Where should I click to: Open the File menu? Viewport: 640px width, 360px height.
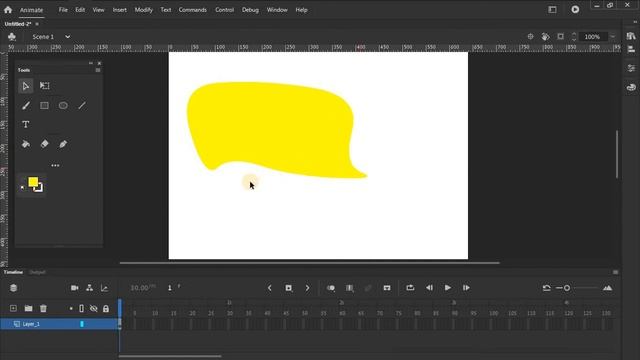[63, 10]
